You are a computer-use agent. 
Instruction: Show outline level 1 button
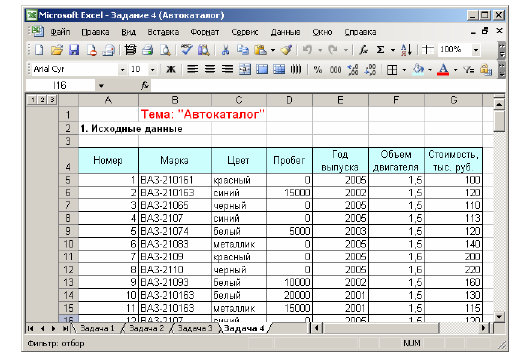click(x=33, y=100)
